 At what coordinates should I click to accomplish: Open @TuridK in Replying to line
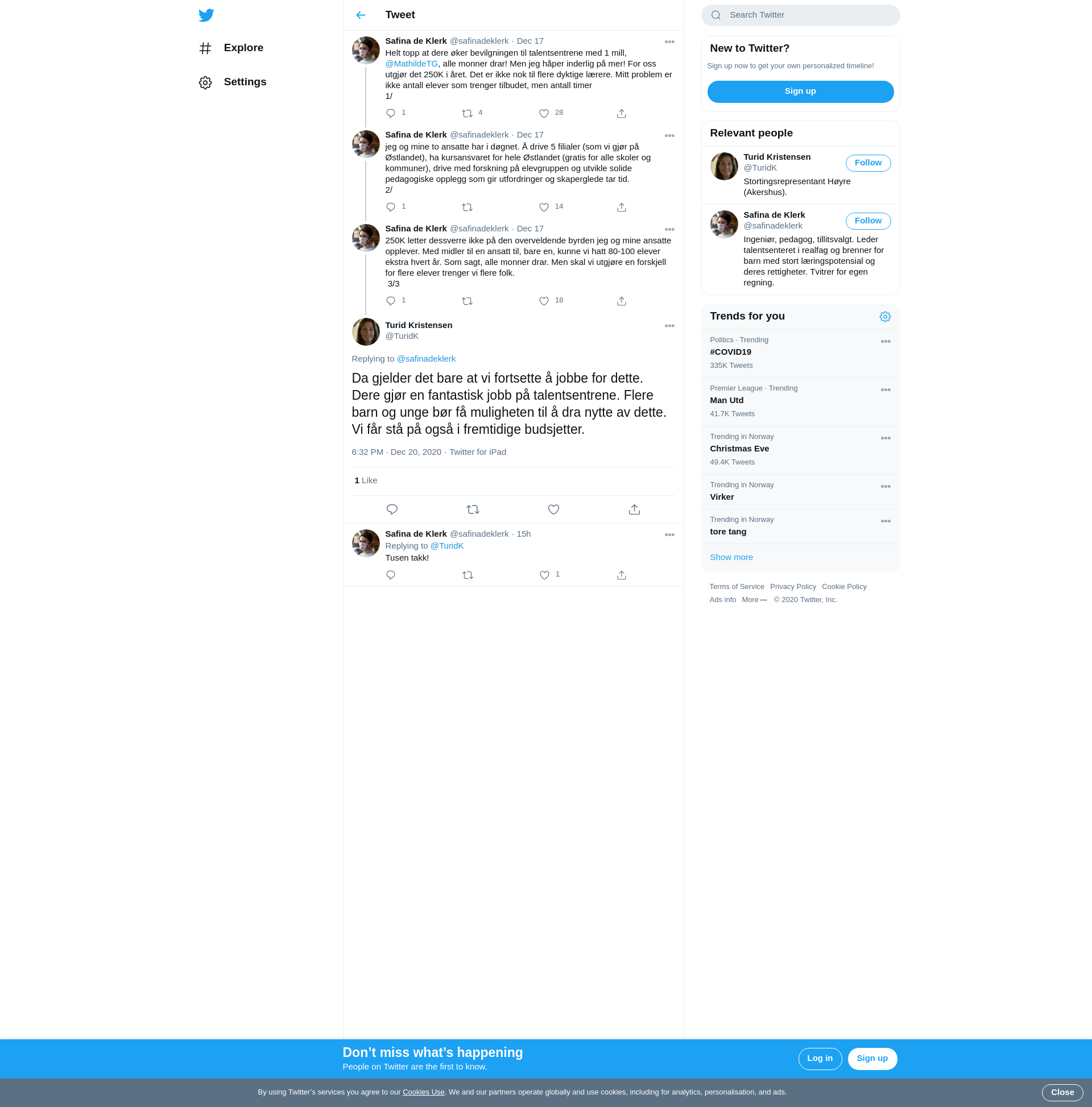click(446, 546)
